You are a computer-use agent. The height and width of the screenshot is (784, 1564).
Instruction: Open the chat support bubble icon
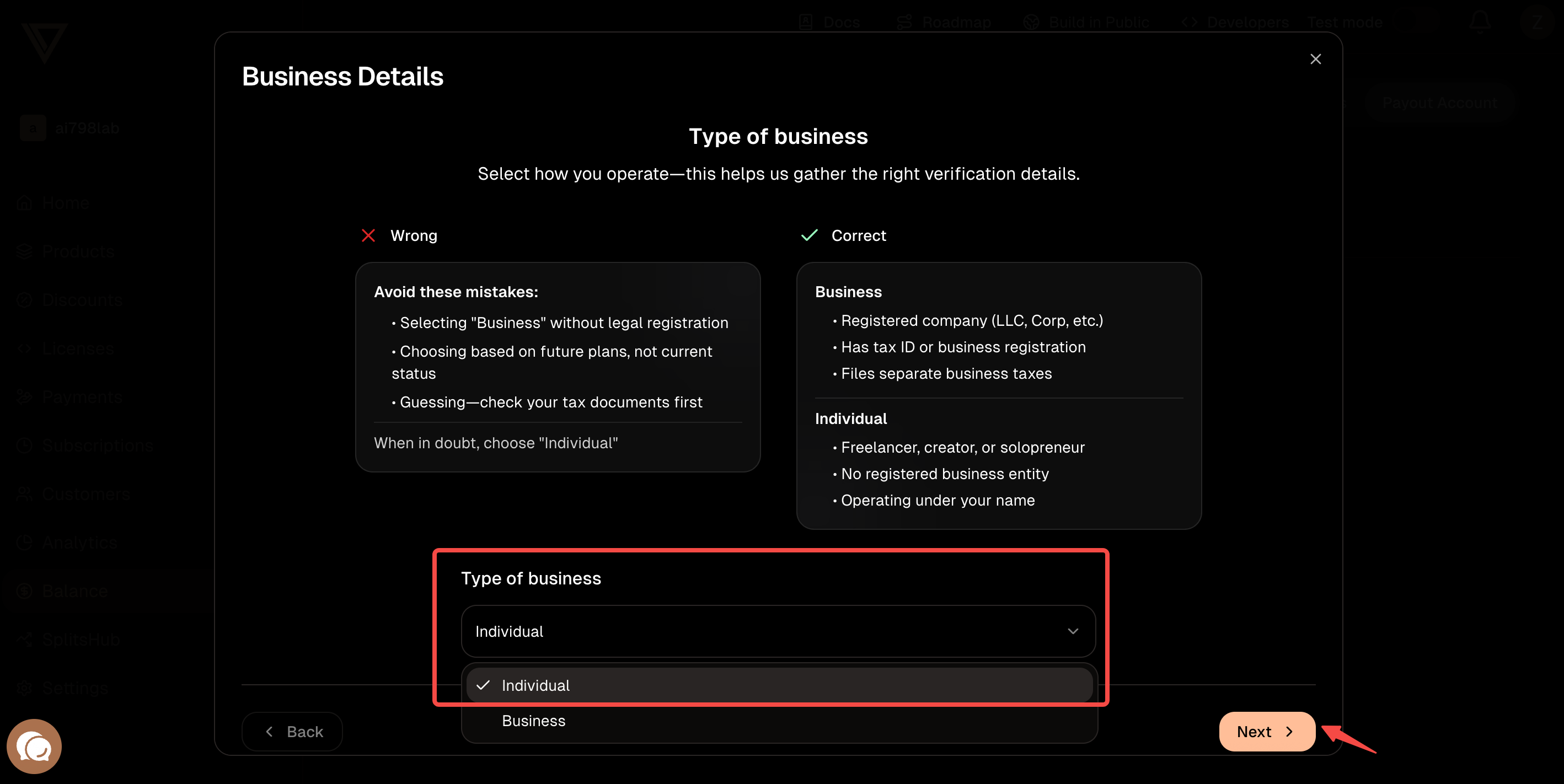[x=34, y=746]
